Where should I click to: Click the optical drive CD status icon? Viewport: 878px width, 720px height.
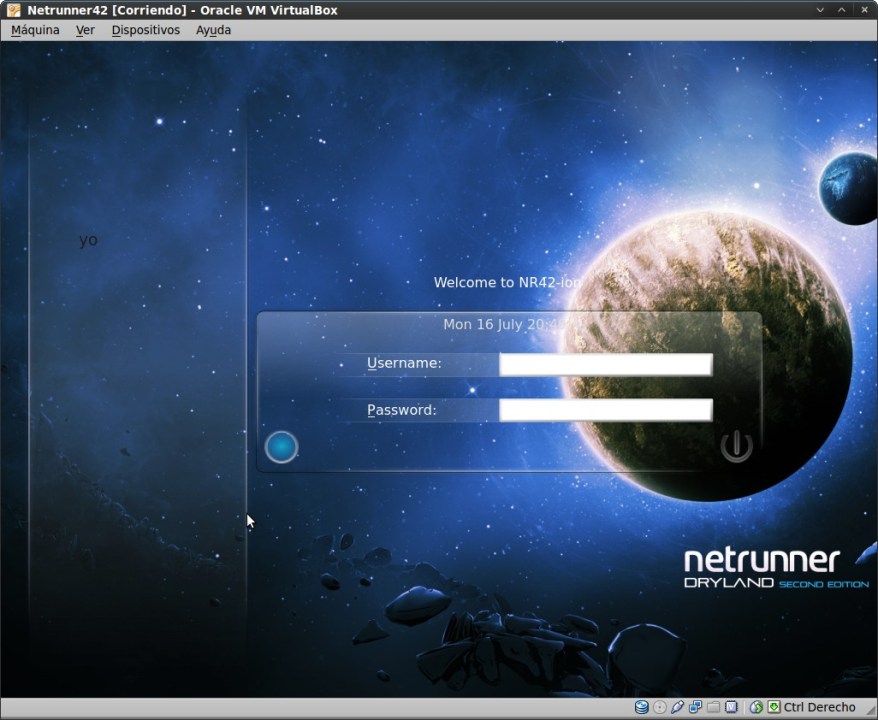pos(660,707)
